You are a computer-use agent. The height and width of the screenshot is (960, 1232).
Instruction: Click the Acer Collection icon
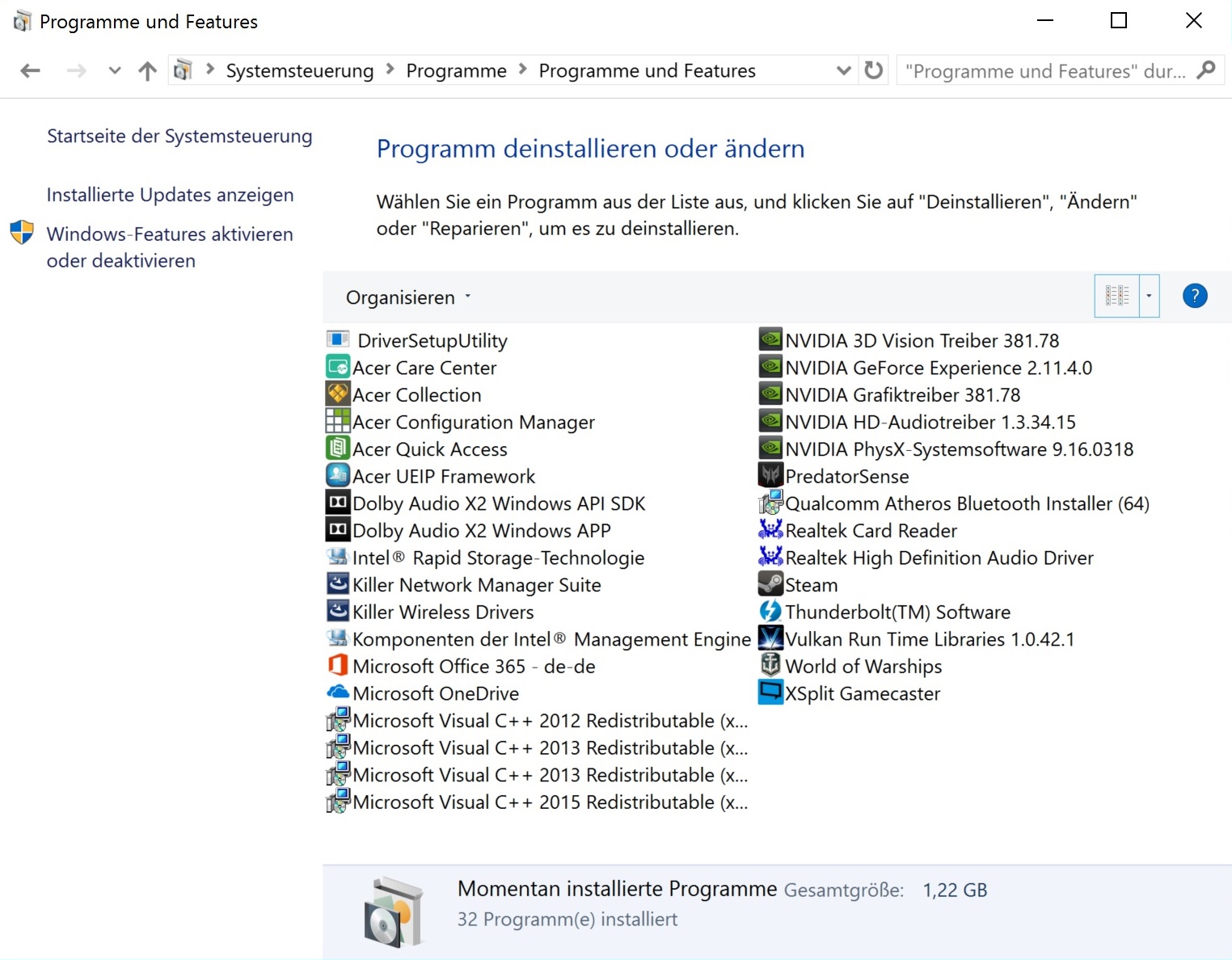click(338, 394)
